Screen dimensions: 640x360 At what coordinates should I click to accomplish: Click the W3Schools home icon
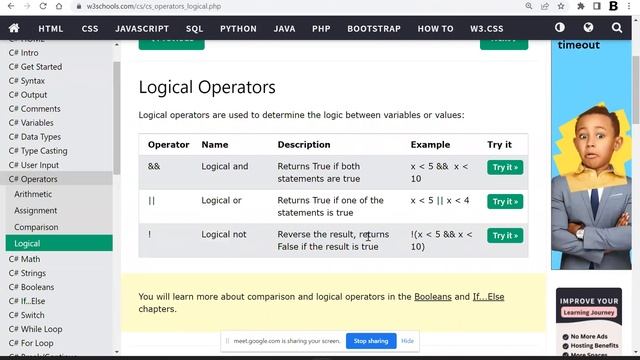(14, 28)
